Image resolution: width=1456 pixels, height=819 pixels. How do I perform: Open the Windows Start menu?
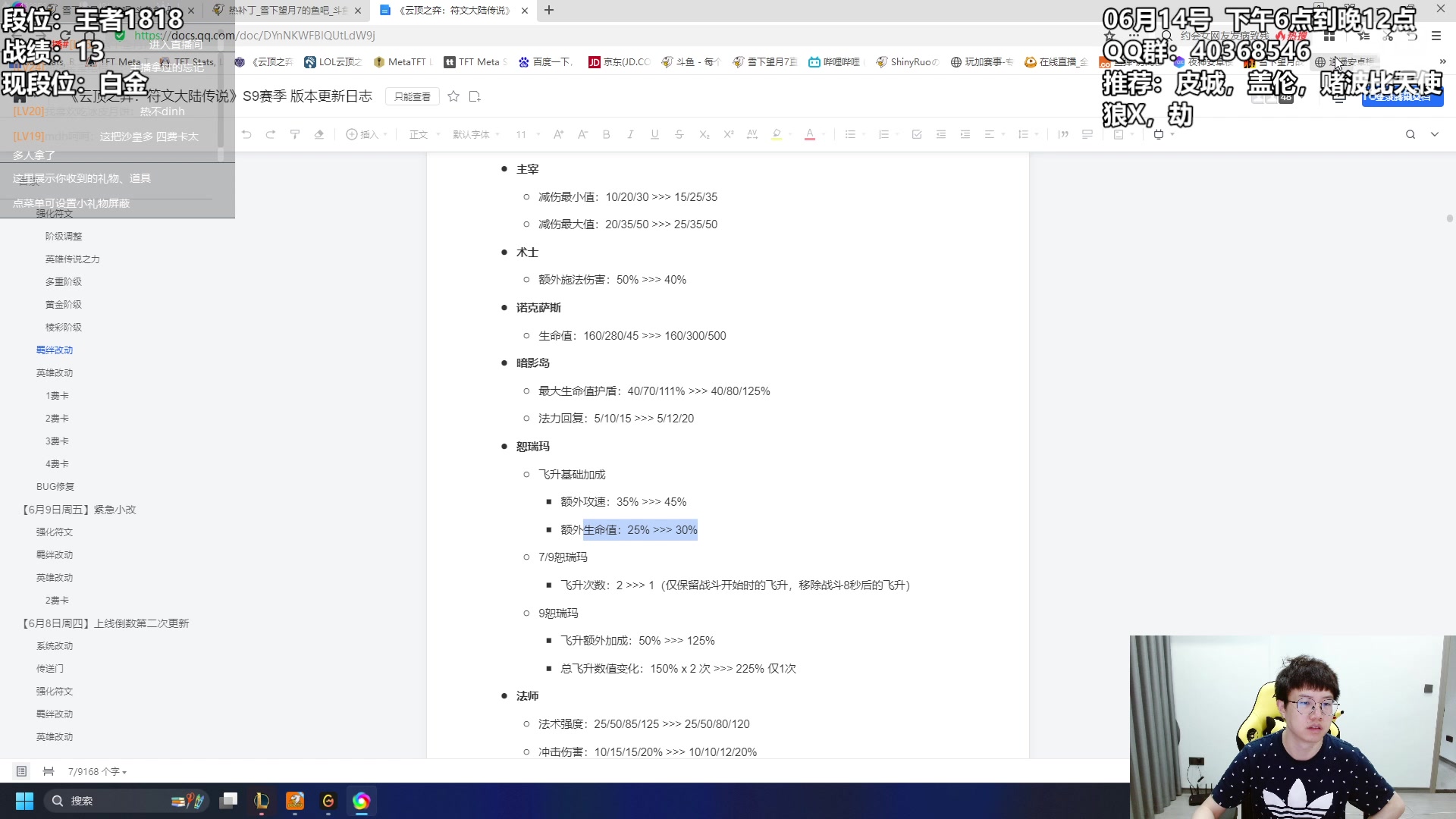24,801
